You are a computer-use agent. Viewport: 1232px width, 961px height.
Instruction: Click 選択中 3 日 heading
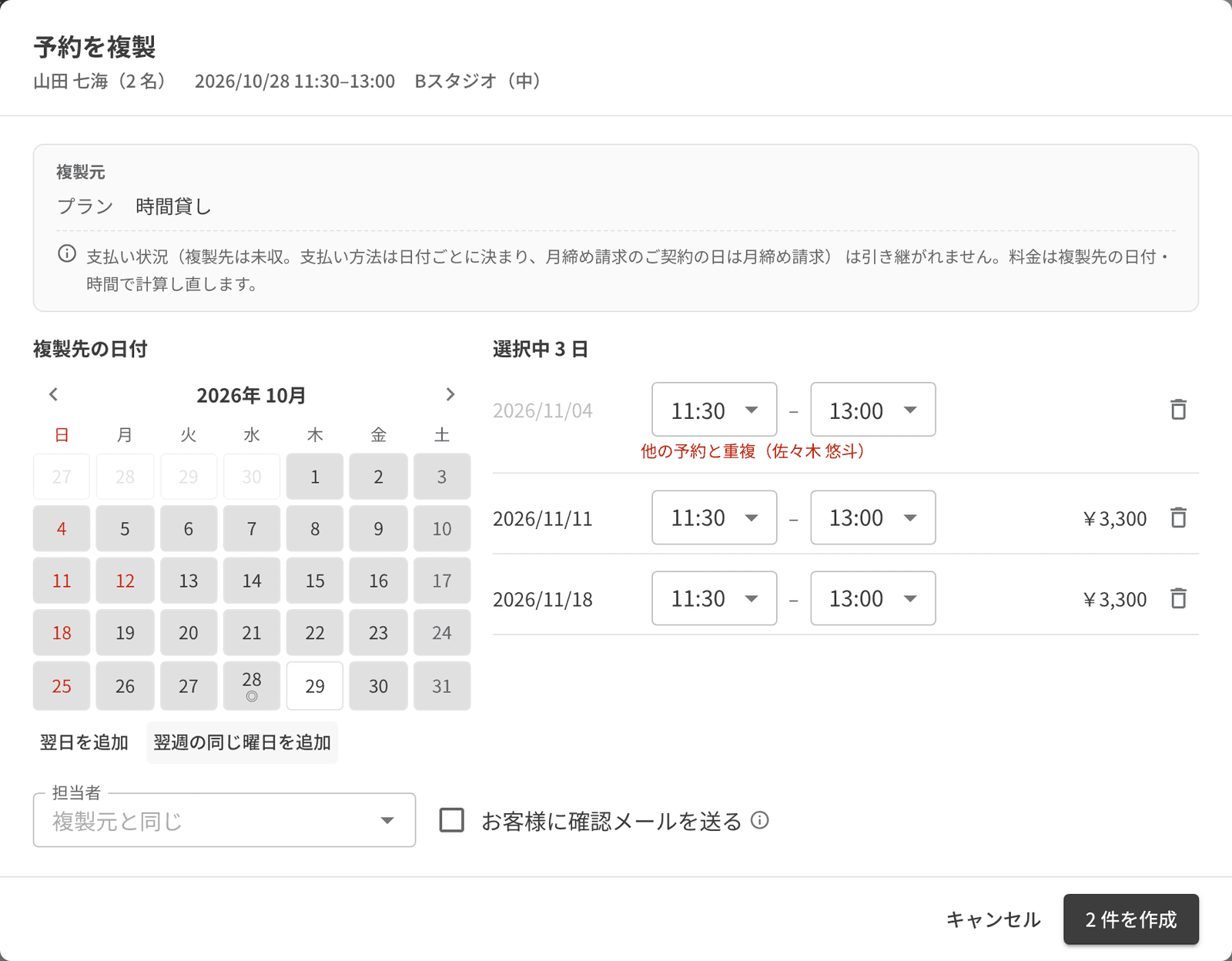(541, 349)
